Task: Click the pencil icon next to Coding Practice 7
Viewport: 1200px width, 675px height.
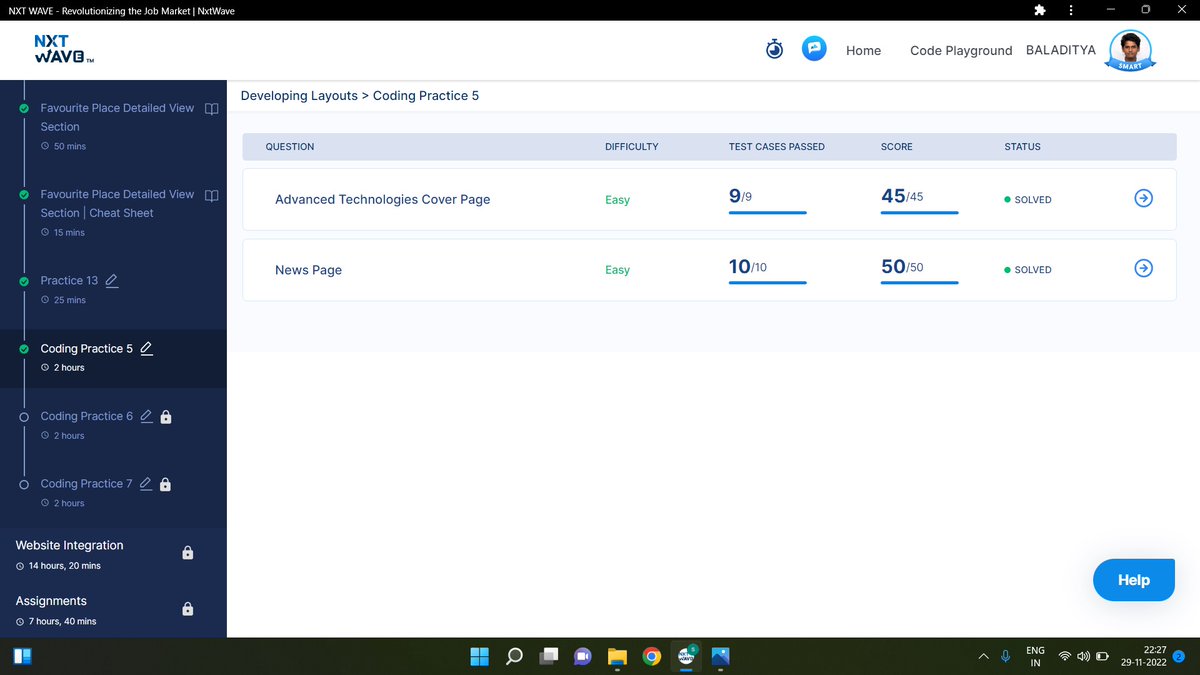Action: [x=146, y=484]
